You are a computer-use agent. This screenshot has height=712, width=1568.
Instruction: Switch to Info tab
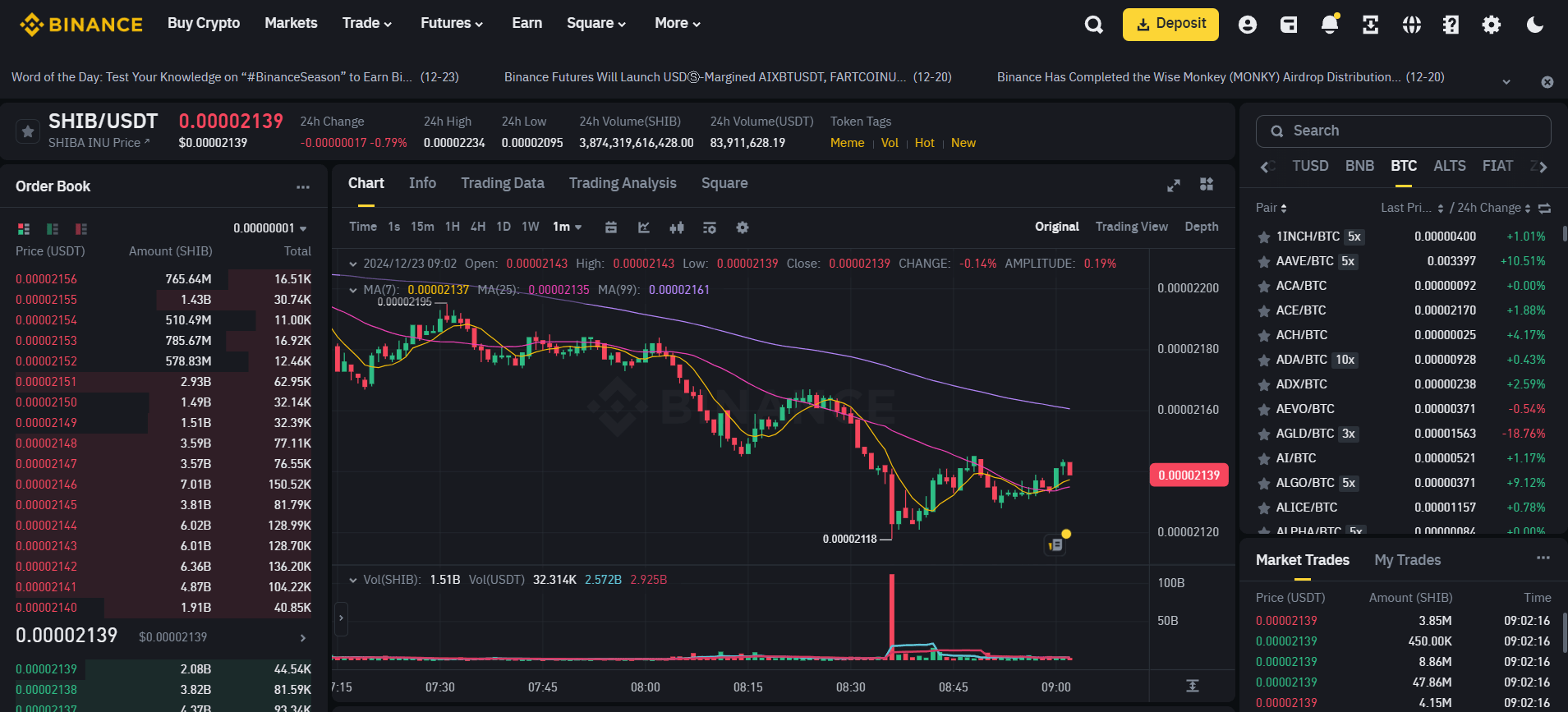point(422,183)
